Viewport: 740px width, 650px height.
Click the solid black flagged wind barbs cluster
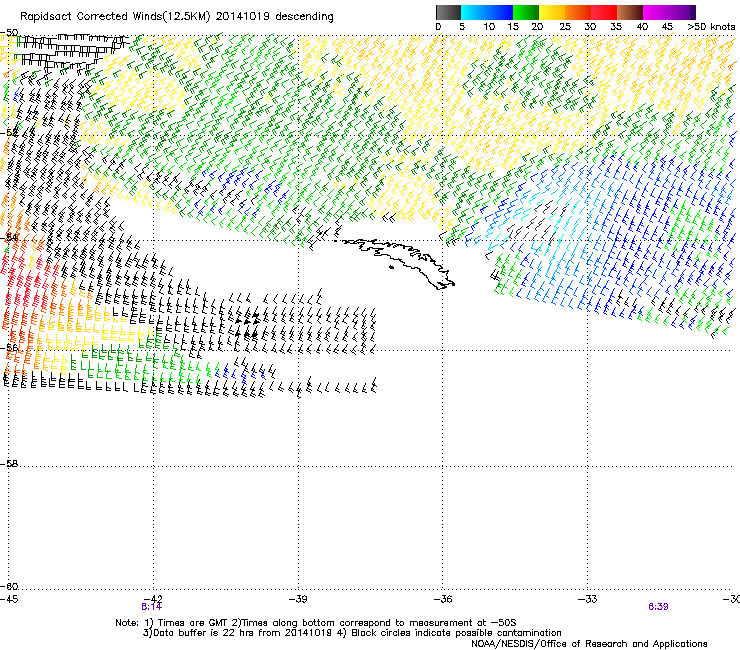point(247,324)
